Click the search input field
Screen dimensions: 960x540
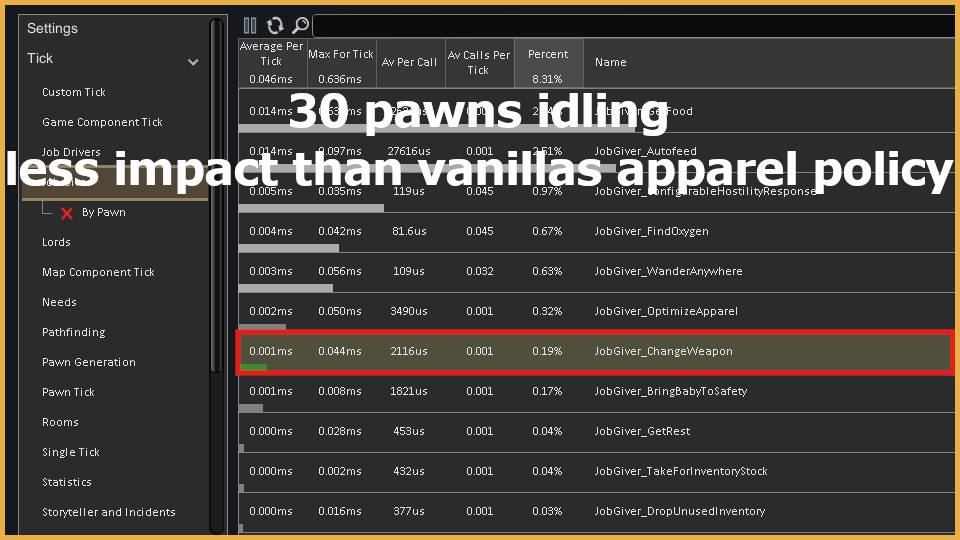634,26
